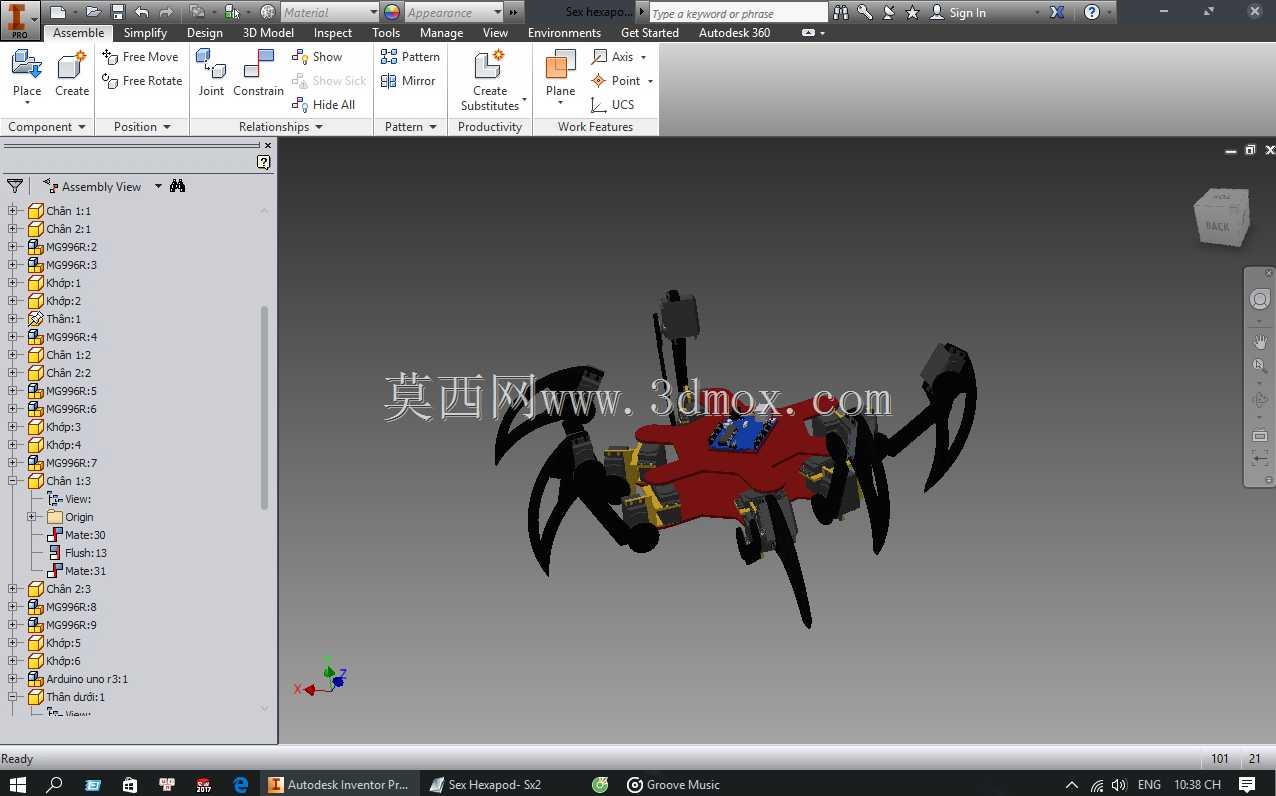Expand the Arduino uno r3:1 node
This screenshot has height=796, width=1276.
13,679
